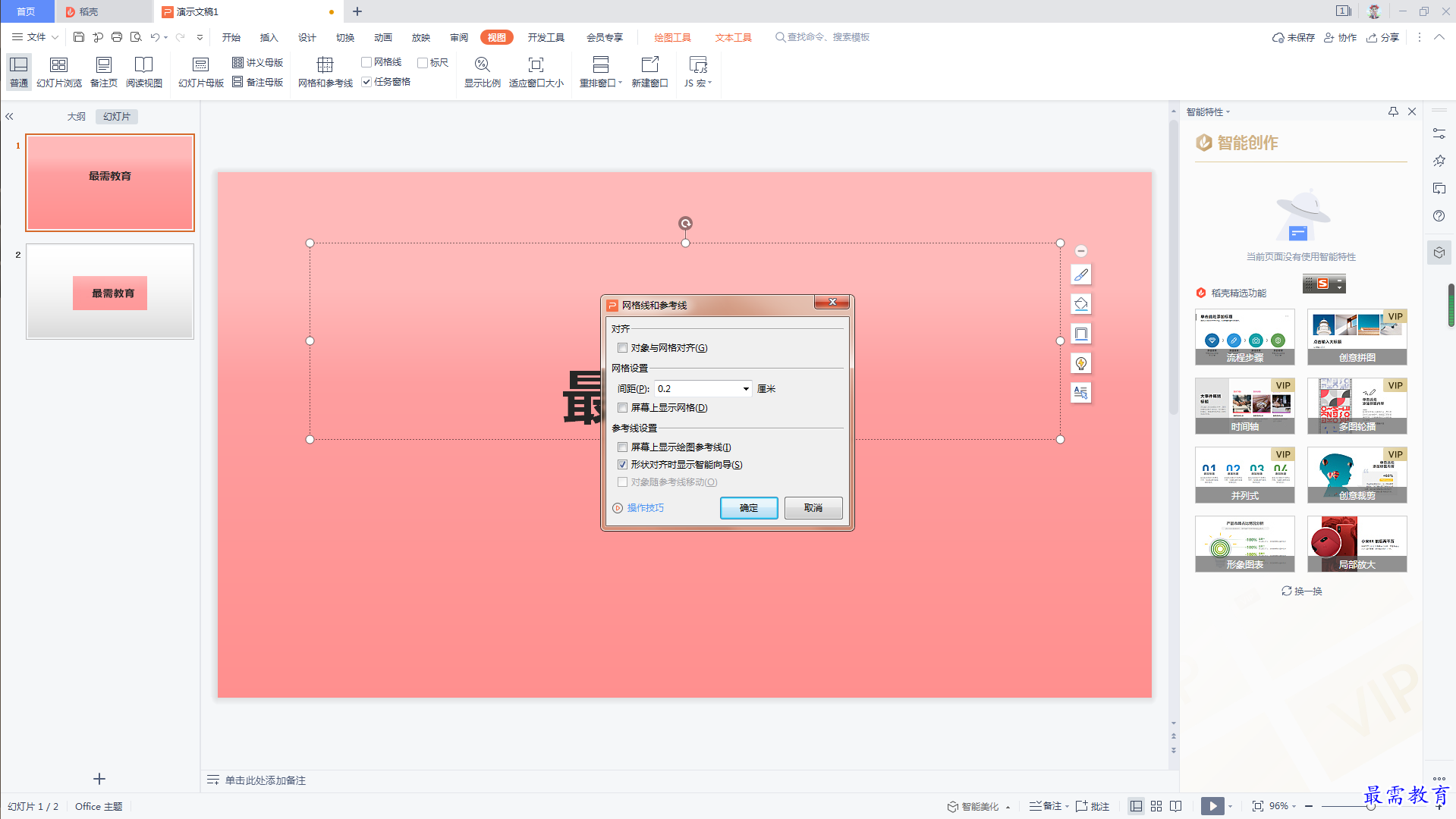The height and width of the screenshot is (819, 1456).
Task: Pin the 智能特性 side panel
Action: [x=1393, y=111]
